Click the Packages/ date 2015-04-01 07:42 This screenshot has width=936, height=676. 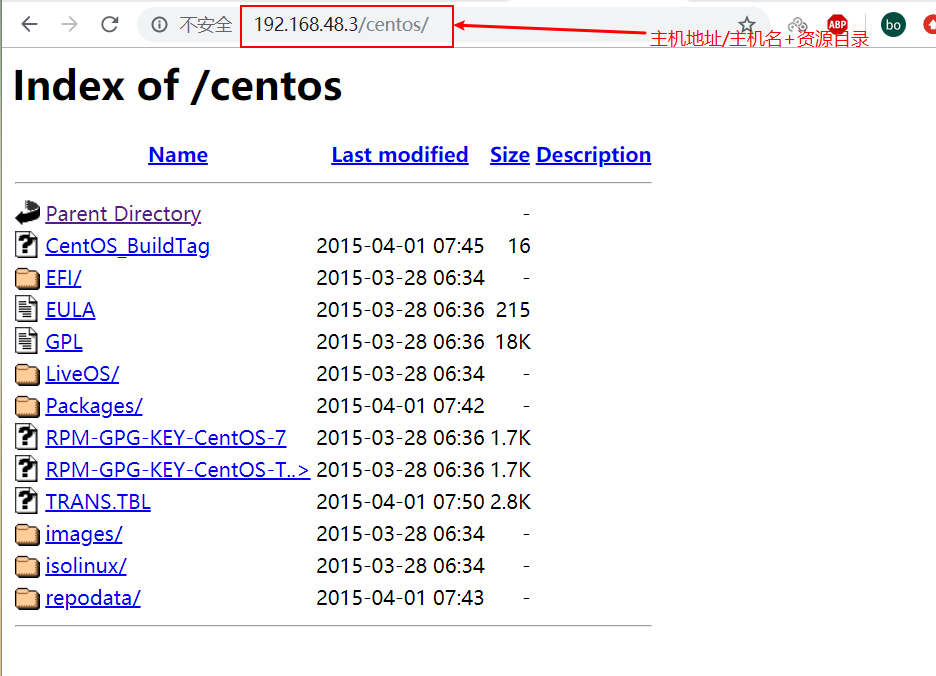click(400, 405)
